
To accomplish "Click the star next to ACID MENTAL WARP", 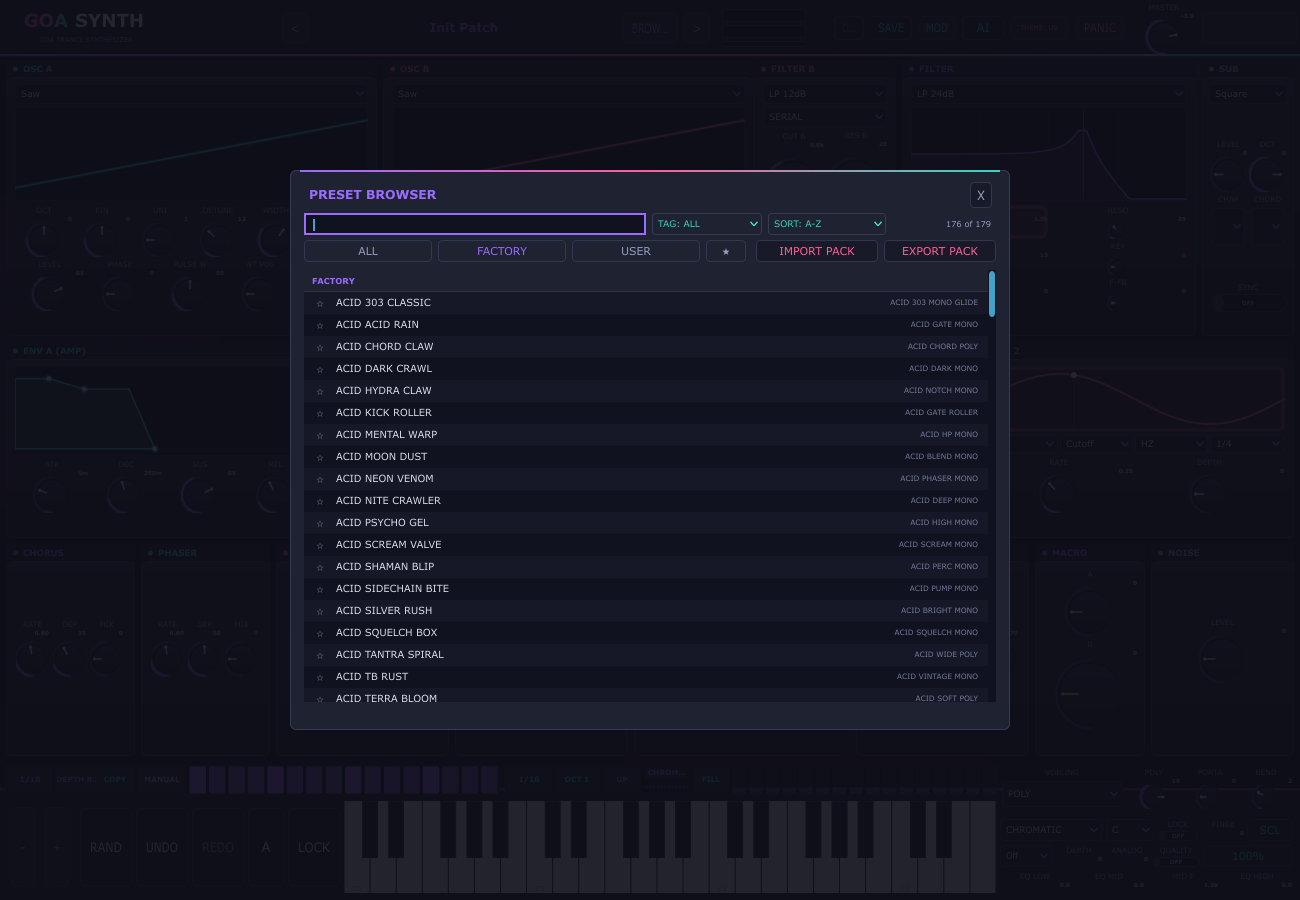I will click(320, 435).
